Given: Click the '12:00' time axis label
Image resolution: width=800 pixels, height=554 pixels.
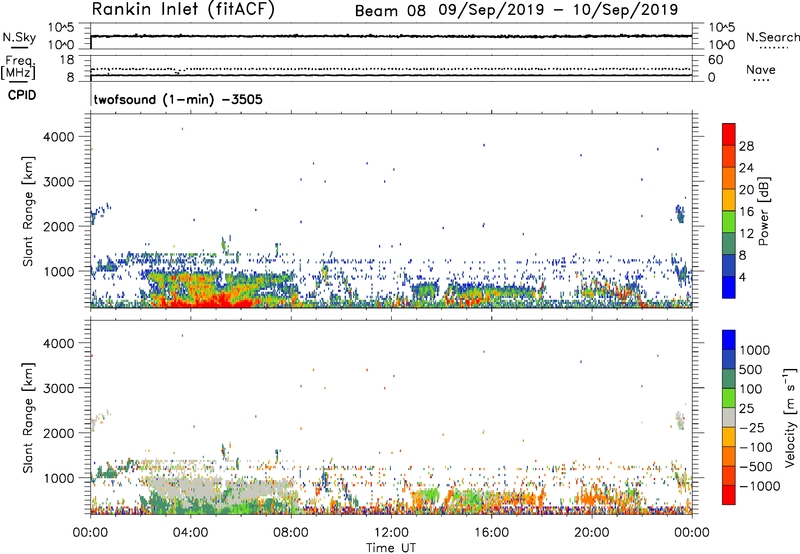Looking at the screenshot, I should point(391,533).
